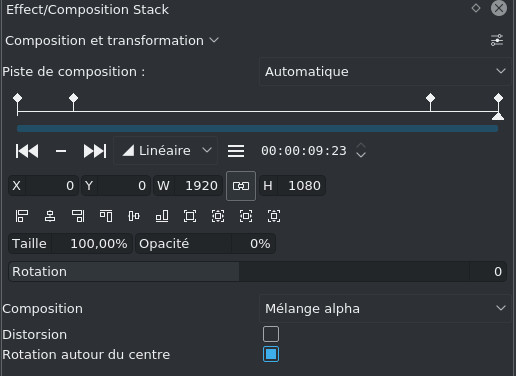Click the Rotation slider bar
The image size is (516, 376).
(257, 272)
